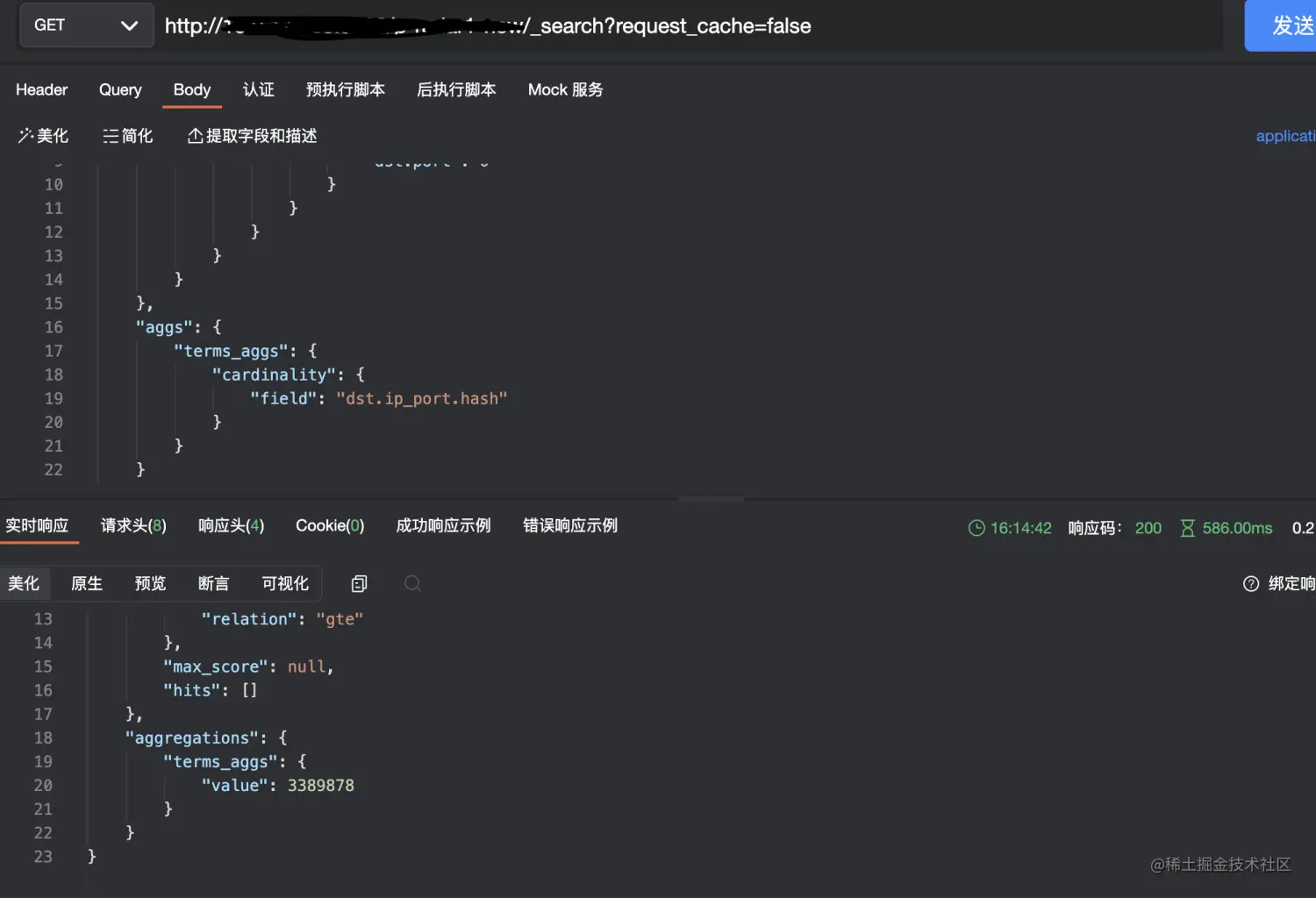Click the clock timestamp icon
The height and width of the screenshot is (898, 1316).
click(x=976, y=528)
